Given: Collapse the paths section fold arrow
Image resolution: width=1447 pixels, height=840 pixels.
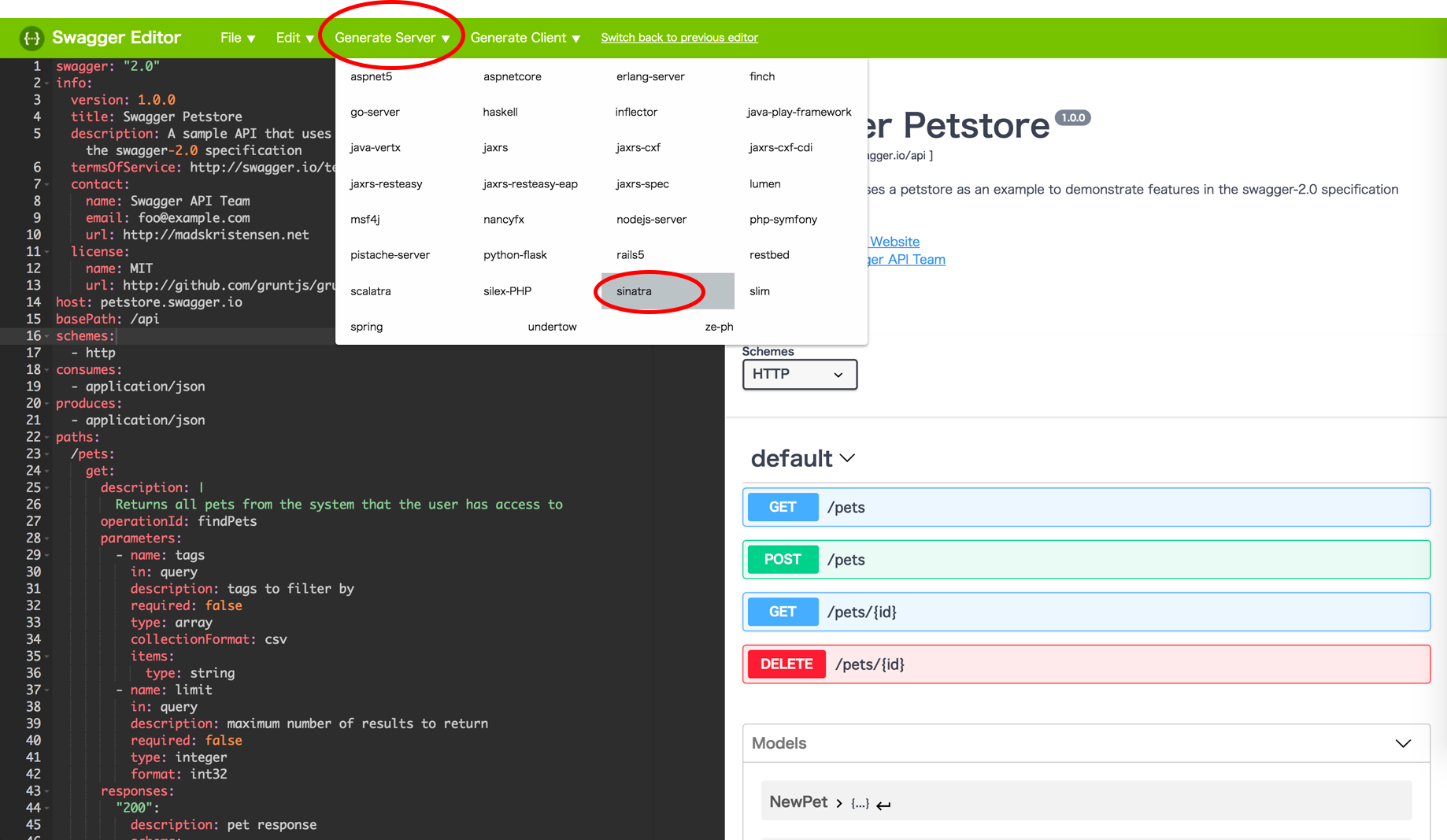Looking at the screenshot, I should 47,437.
